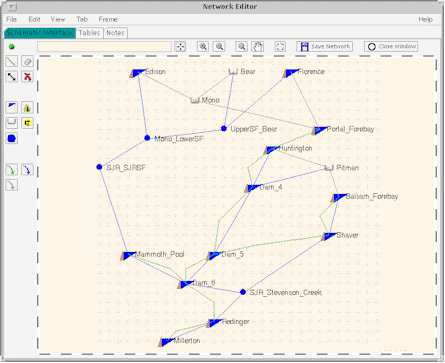Click the empty toolbar text field
This screenshot has width=445, height=363.
coord(104,47)
